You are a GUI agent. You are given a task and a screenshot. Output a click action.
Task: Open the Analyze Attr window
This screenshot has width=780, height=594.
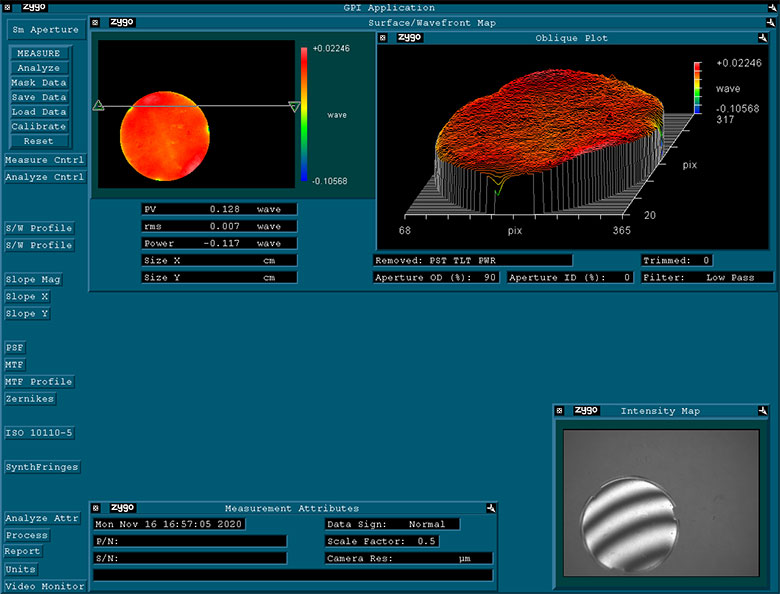tap(42, 518)
